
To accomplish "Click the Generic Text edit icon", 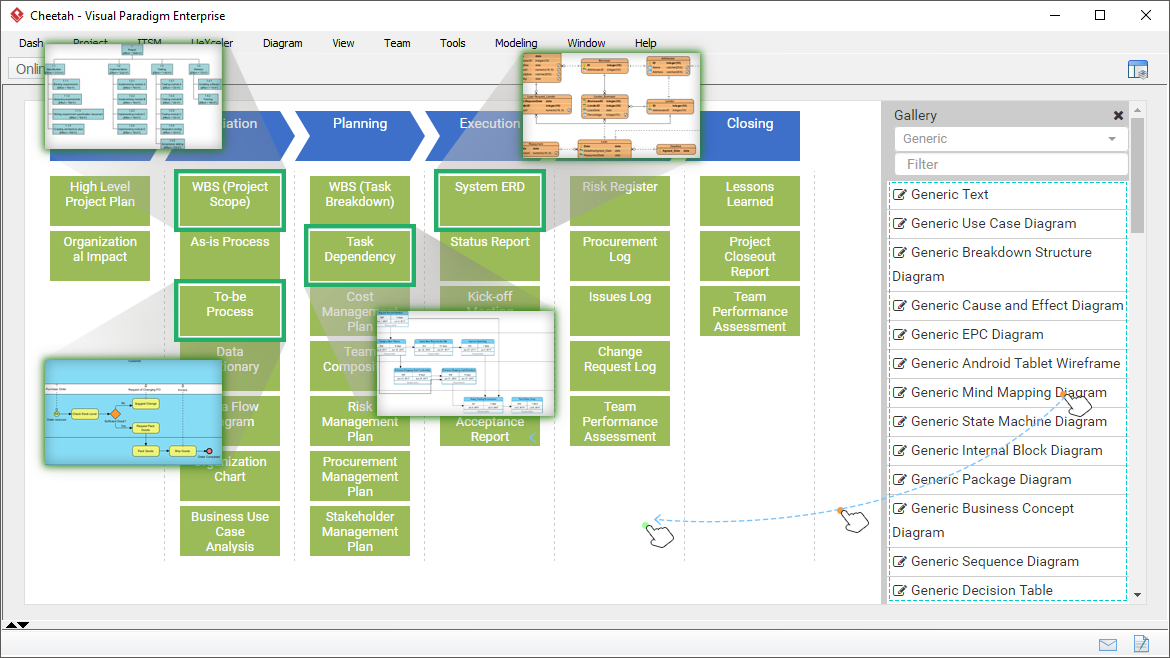I will click(900, 195).
